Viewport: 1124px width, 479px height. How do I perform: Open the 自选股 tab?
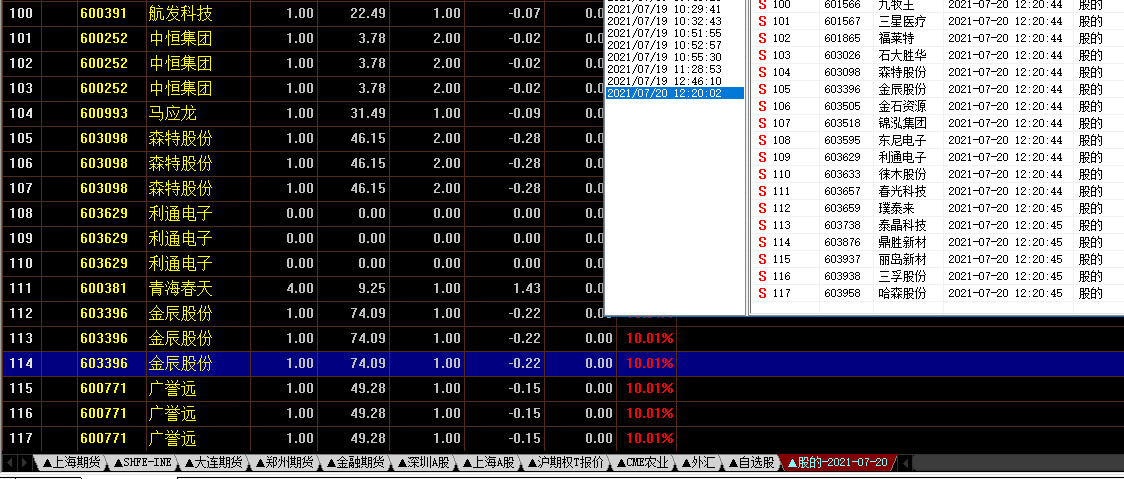point(750,463)
